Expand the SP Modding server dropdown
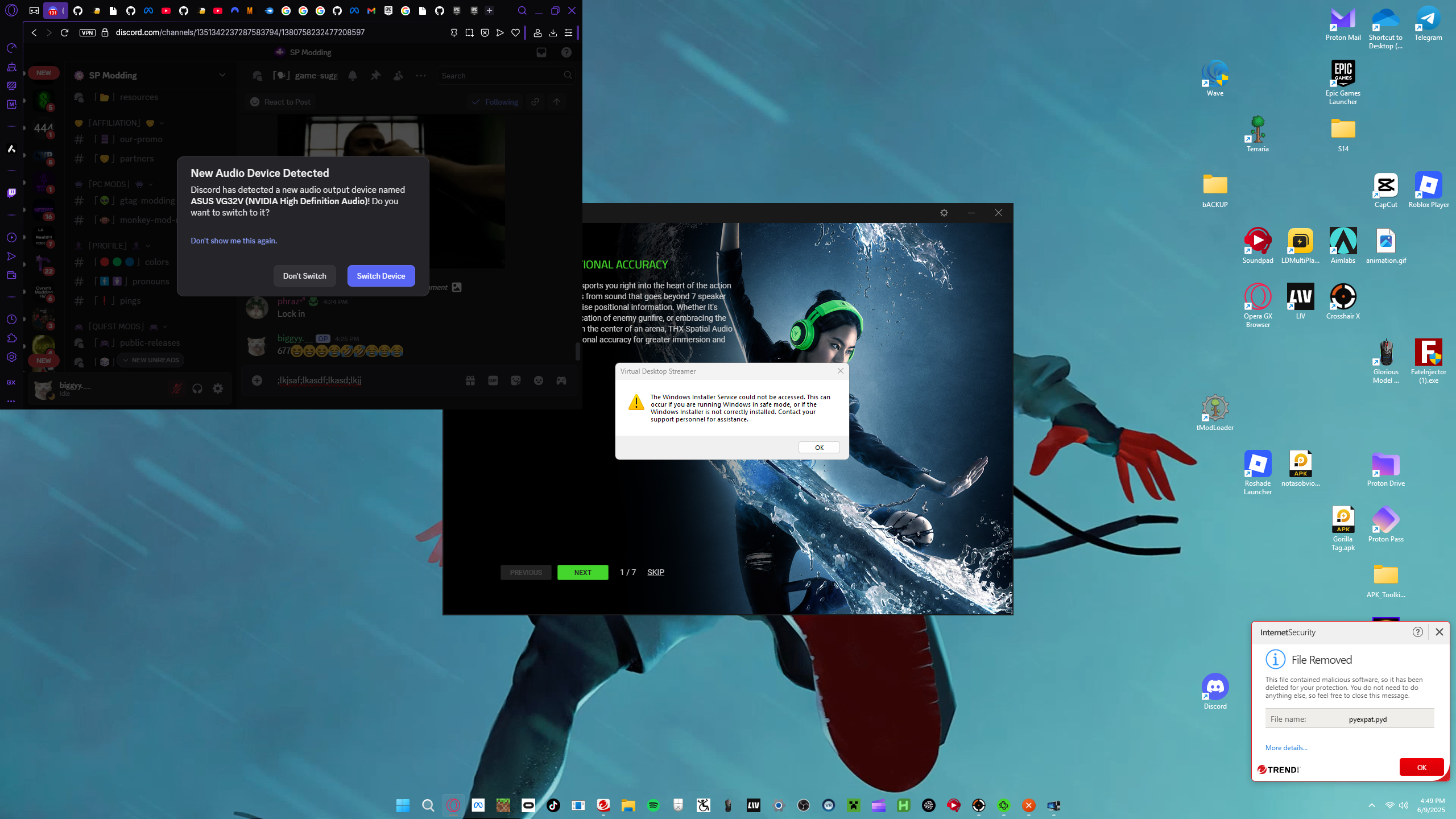Viewport: 1456px width, 819px height. pyautogui.click(x=222, y=75)
